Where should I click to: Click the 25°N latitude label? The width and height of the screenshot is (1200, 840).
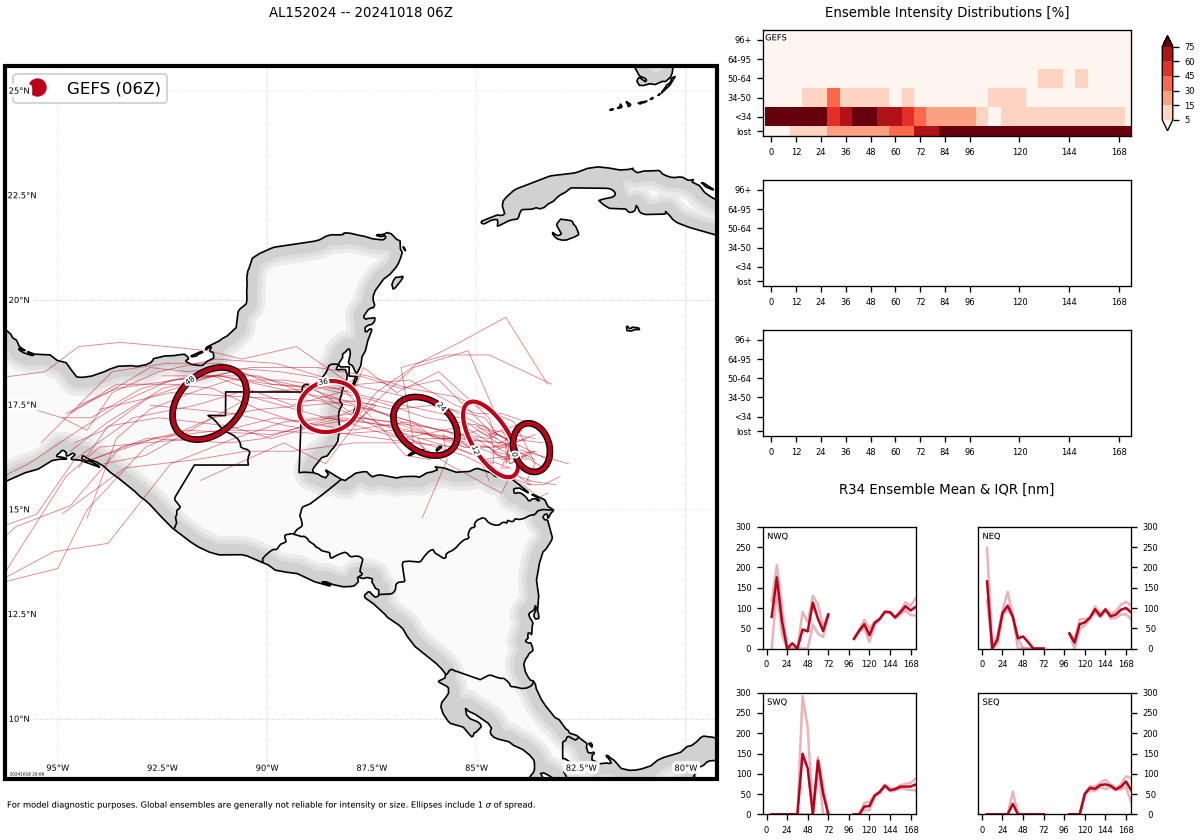pos(20,91)
